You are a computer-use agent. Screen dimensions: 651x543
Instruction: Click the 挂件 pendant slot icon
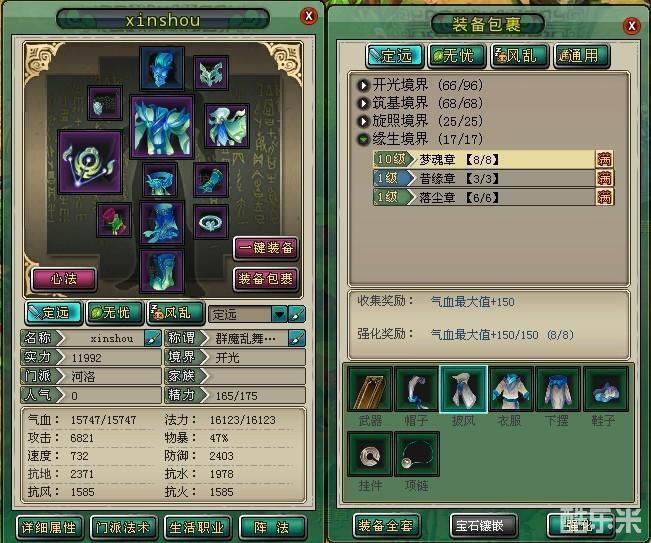(x=370, y=454)
